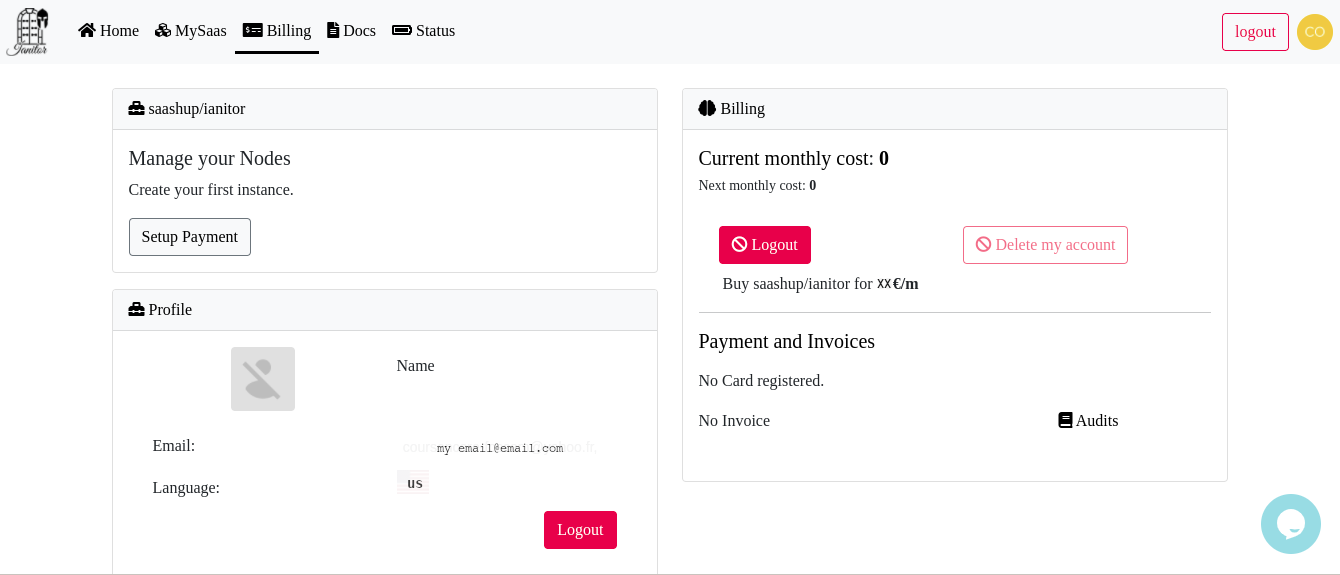This screenshot has height=575, width=1340.
Task: Click the email address field
Action: (500, 448)
